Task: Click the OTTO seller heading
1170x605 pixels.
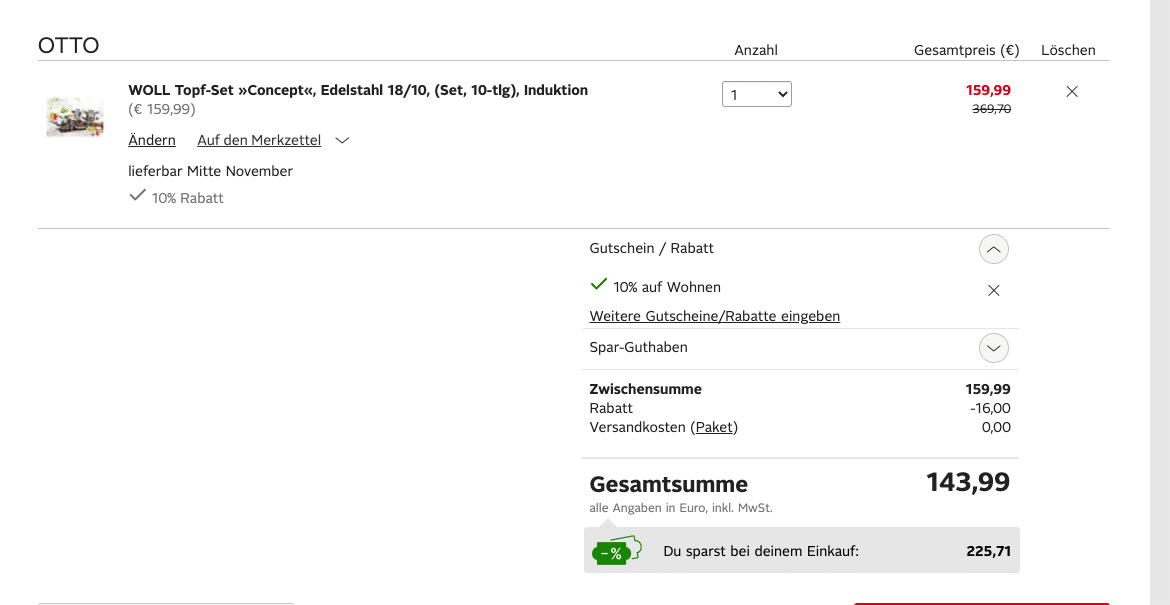Action: pyautogui.click(x=69, y=46)
